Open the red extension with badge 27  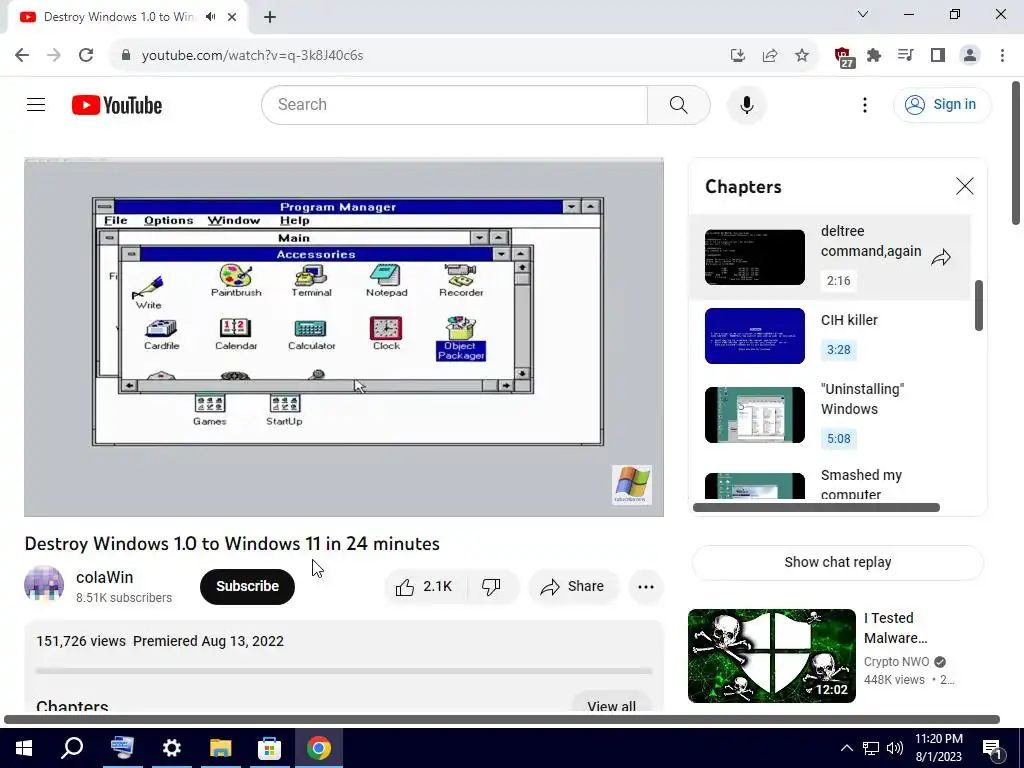point(844,57)
